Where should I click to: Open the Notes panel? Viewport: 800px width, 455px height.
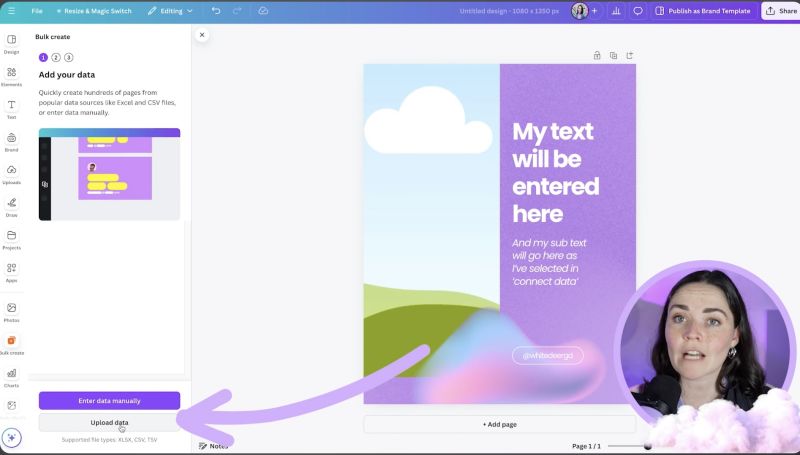coord(213,446)
